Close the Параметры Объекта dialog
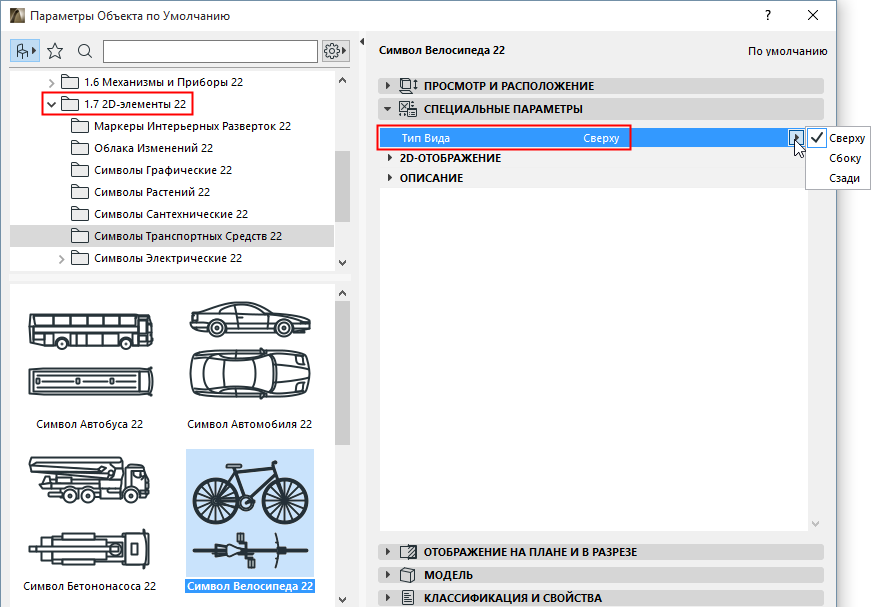 point(813,15)
